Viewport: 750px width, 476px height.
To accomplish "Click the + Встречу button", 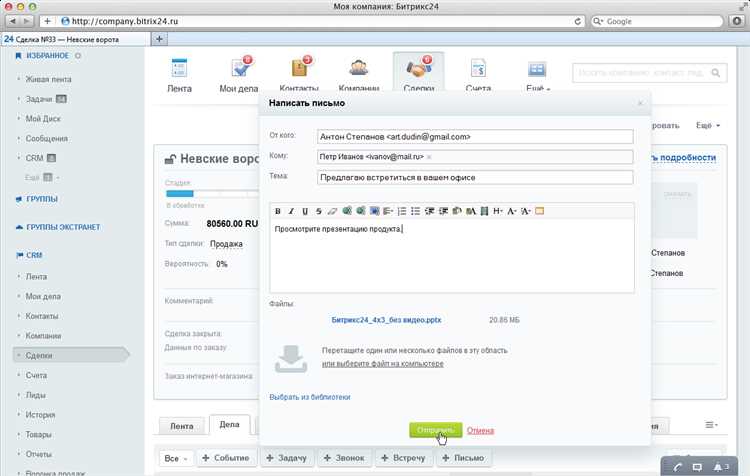I will click(404, 458).
